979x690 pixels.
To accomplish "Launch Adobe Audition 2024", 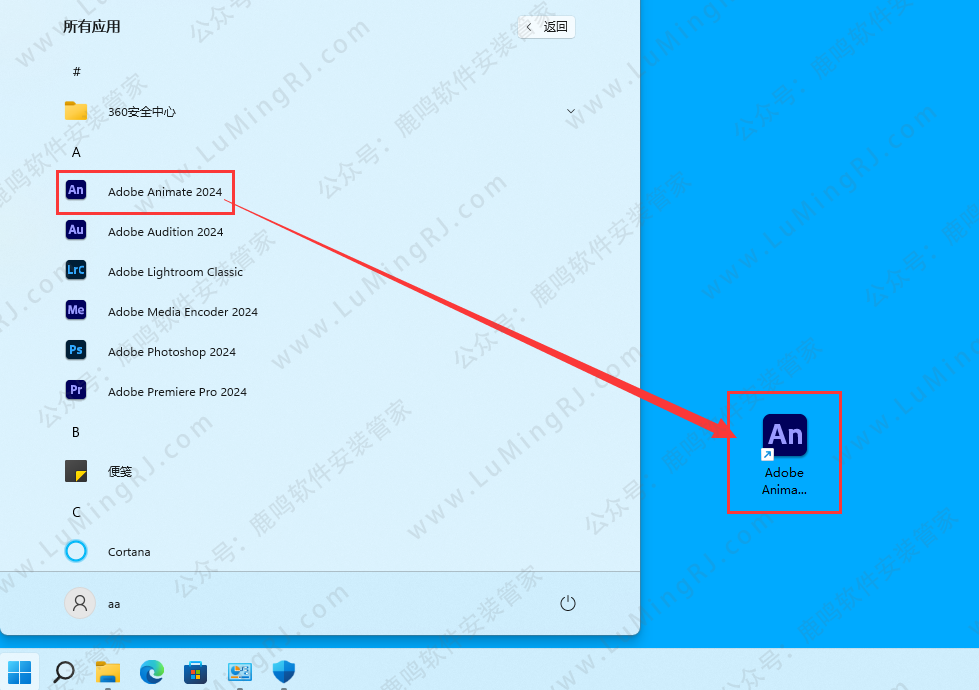I will tap(165, 231).
